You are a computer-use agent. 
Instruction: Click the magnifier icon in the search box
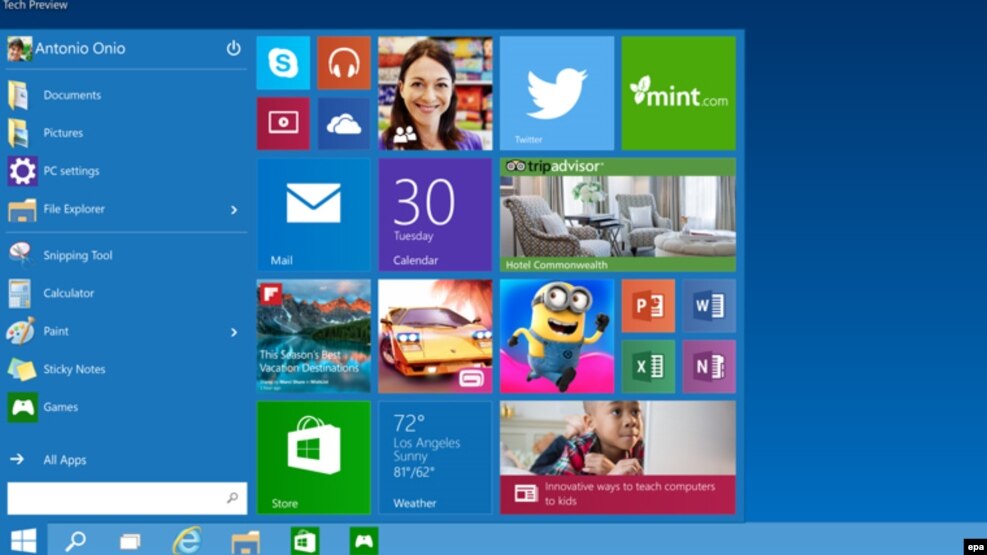[232, 498]
